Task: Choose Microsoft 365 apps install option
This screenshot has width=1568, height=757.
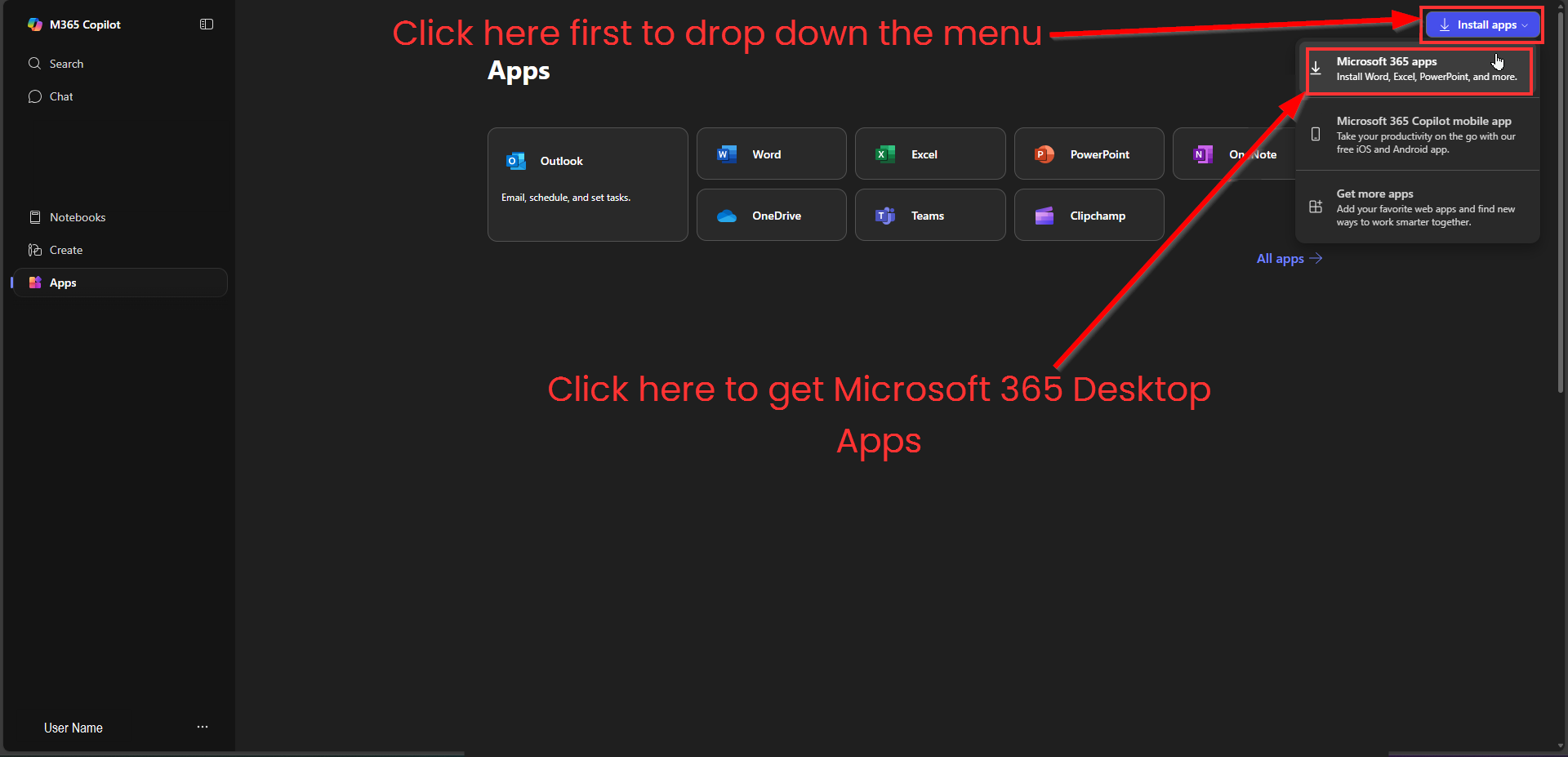Action: (x=1419, y=69)
